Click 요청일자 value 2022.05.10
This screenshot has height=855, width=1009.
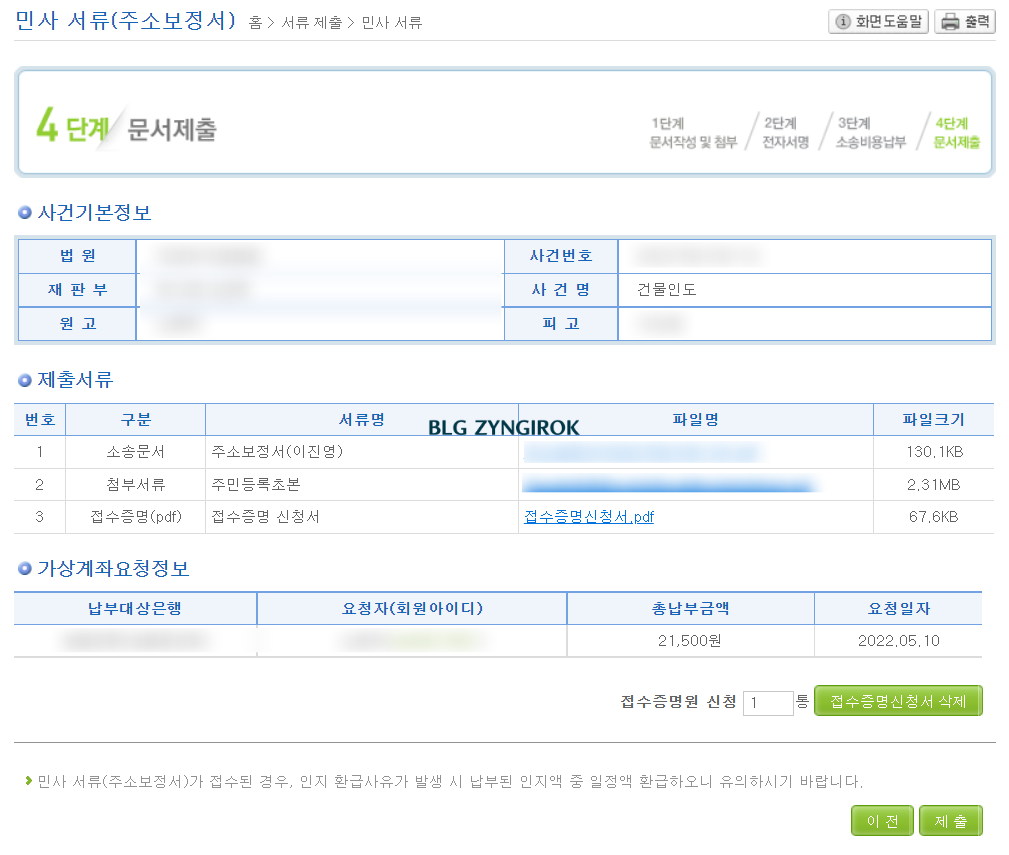[x=898, y=641]
